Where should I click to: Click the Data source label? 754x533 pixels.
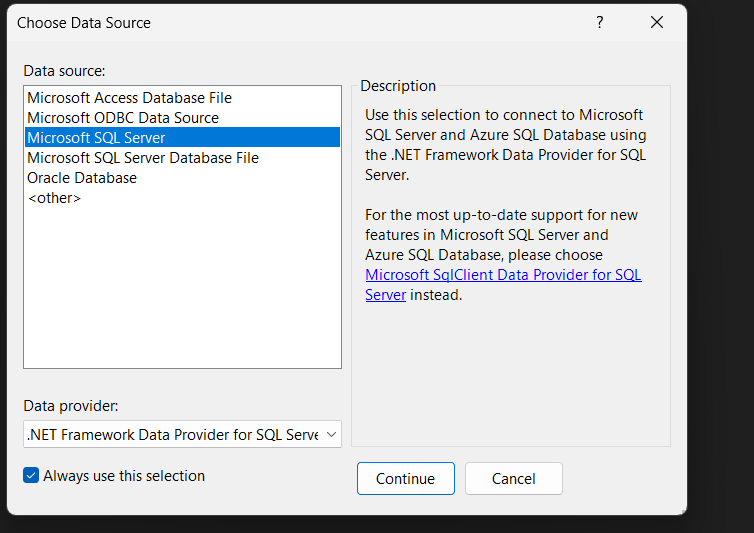tap(65, 71)
